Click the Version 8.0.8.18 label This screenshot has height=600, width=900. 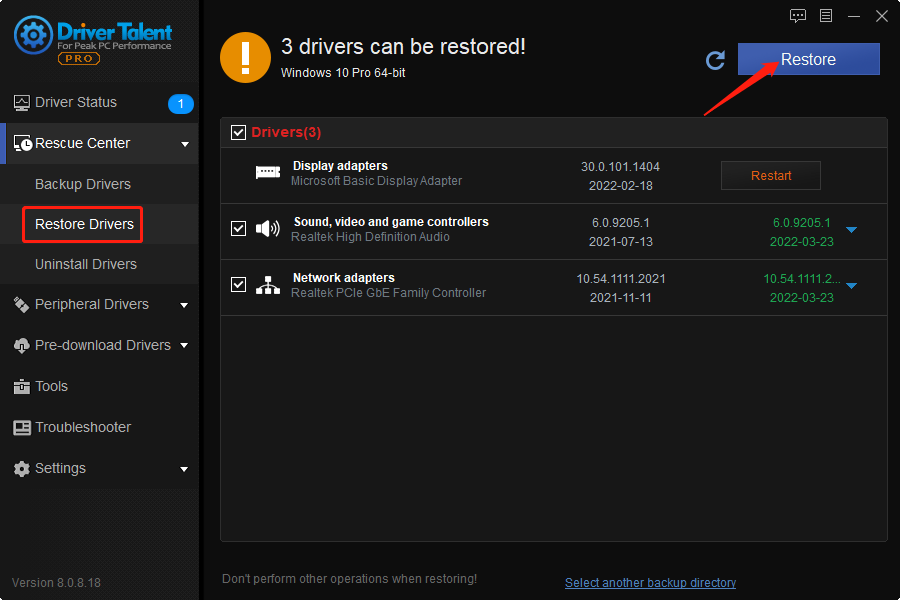coord(56,583)
